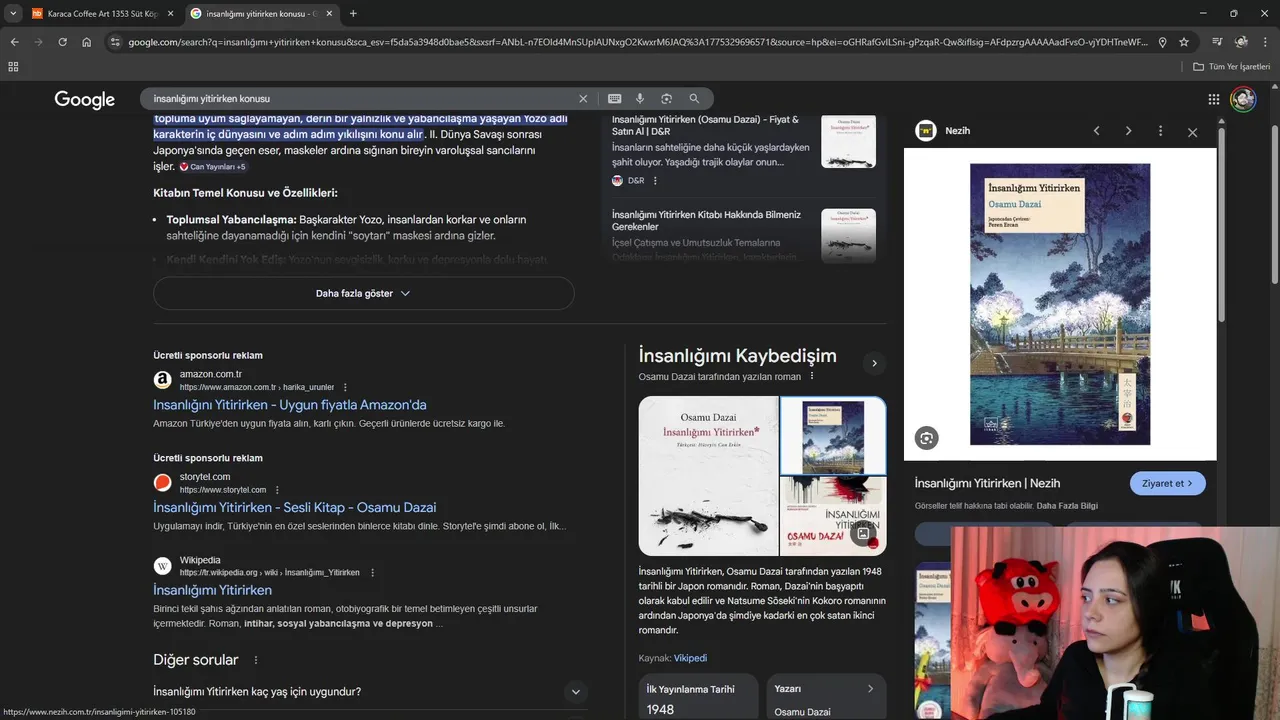Click the location pin icon in the address bar

coord(1162,42)
